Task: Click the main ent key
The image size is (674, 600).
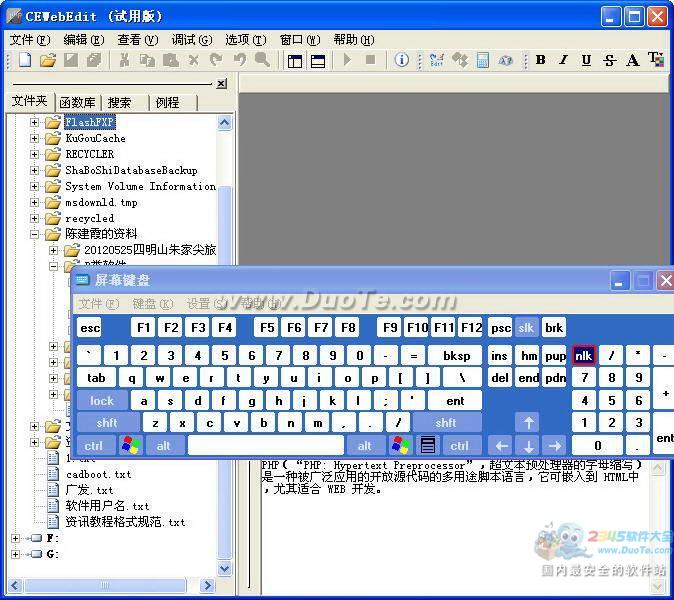Action: (455, 401)
